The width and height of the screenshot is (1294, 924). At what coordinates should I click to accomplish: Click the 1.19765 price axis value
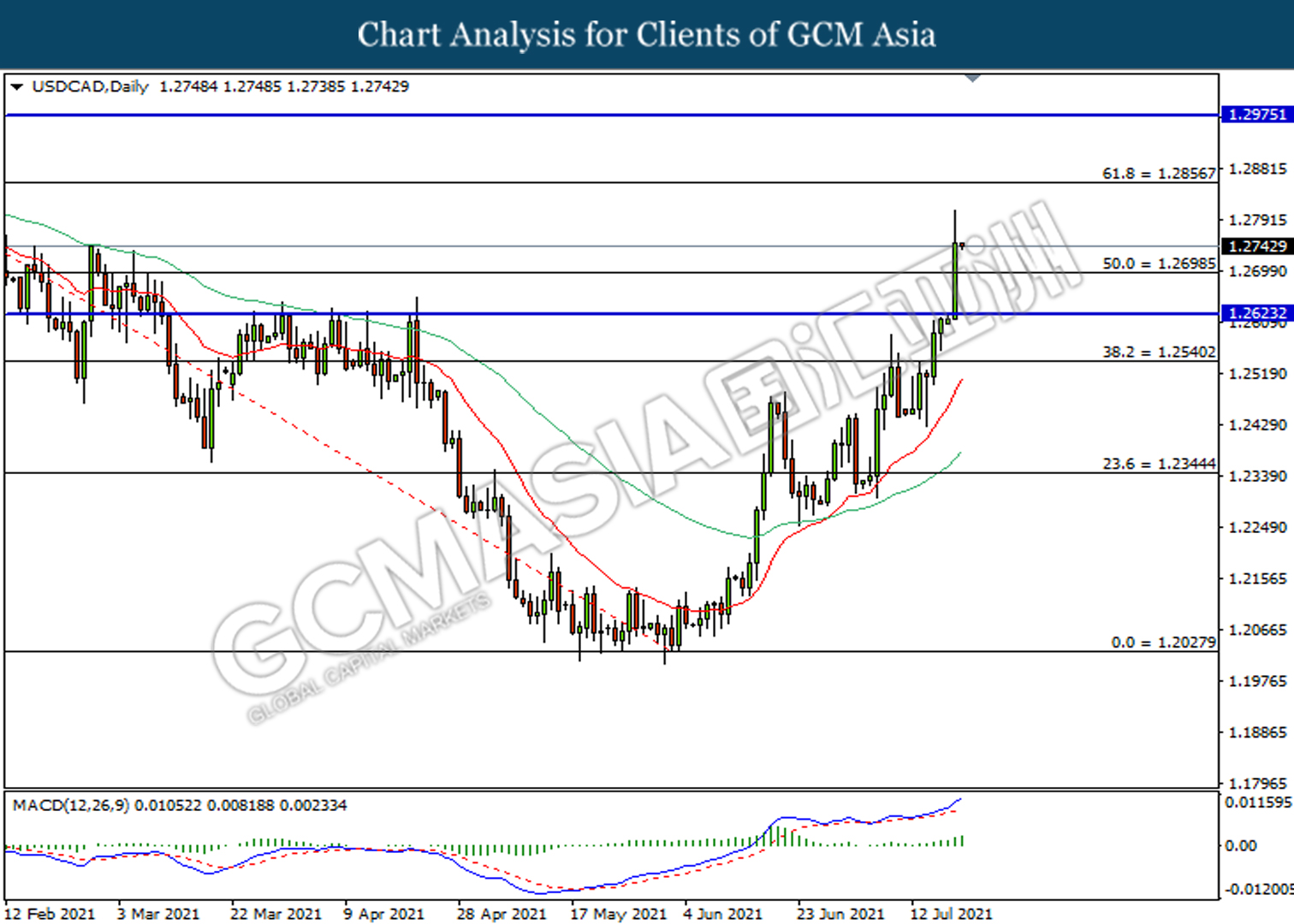click(1257, 681)
